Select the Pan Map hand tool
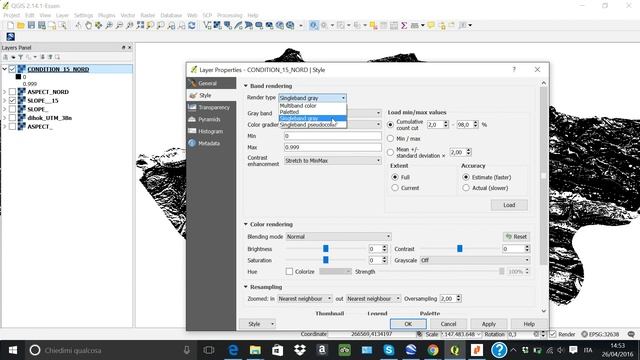 [x=88, y=25]
